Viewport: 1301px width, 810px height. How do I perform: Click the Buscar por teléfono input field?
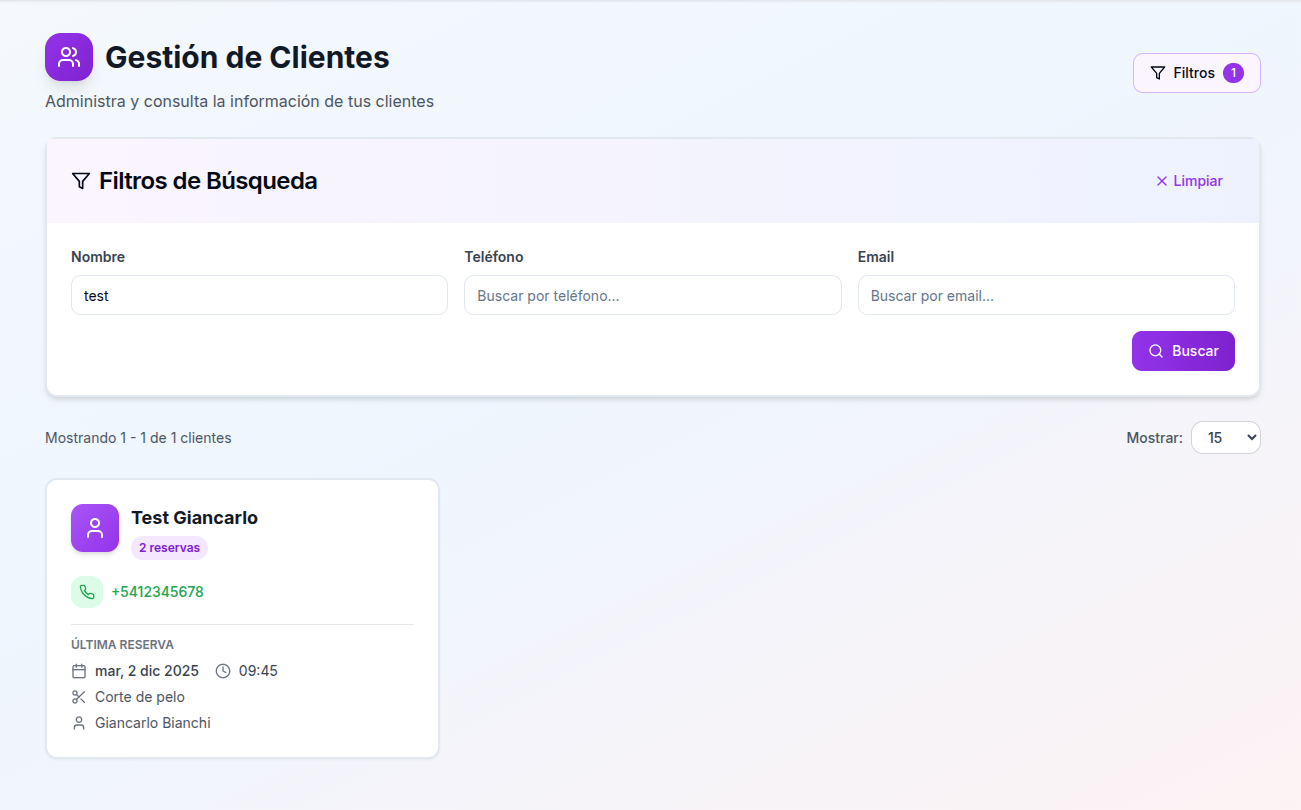click(652, 295)
